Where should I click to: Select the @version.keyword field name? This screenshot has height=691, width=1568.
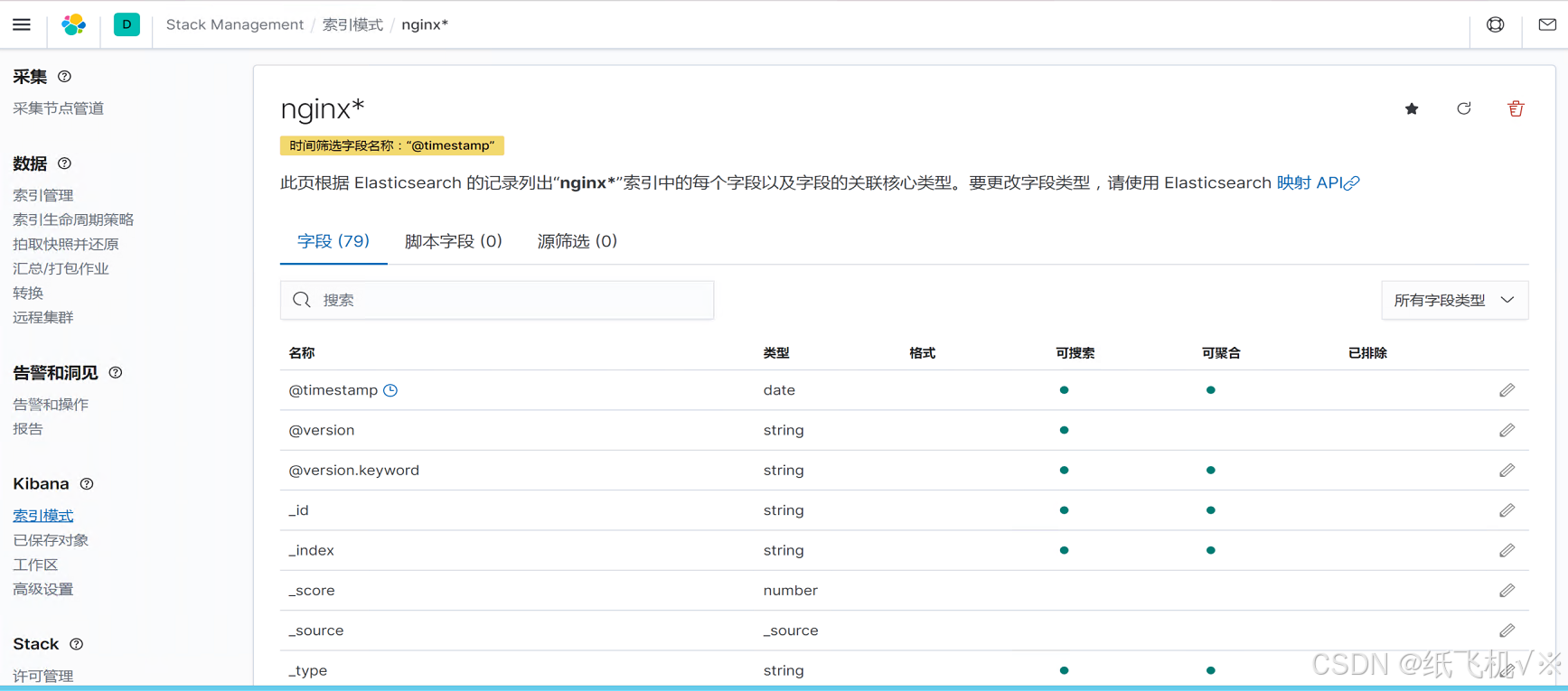point(354,471)
